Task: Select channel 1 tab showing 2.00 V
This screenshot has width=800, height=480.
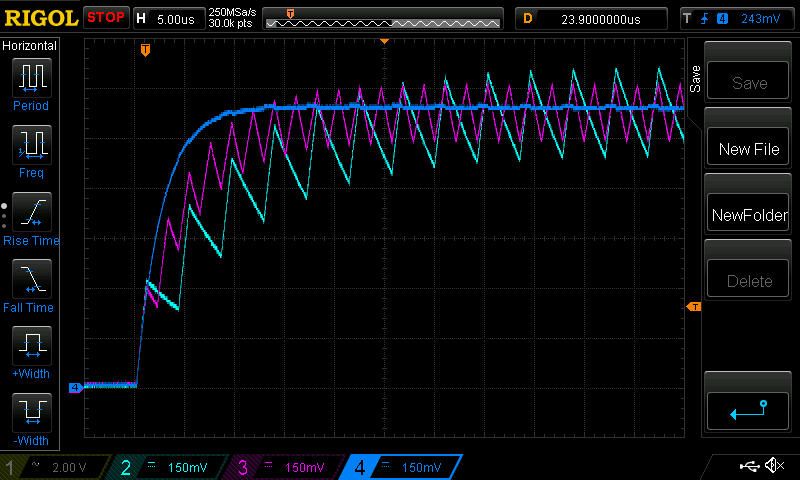Action: [55, 467]
